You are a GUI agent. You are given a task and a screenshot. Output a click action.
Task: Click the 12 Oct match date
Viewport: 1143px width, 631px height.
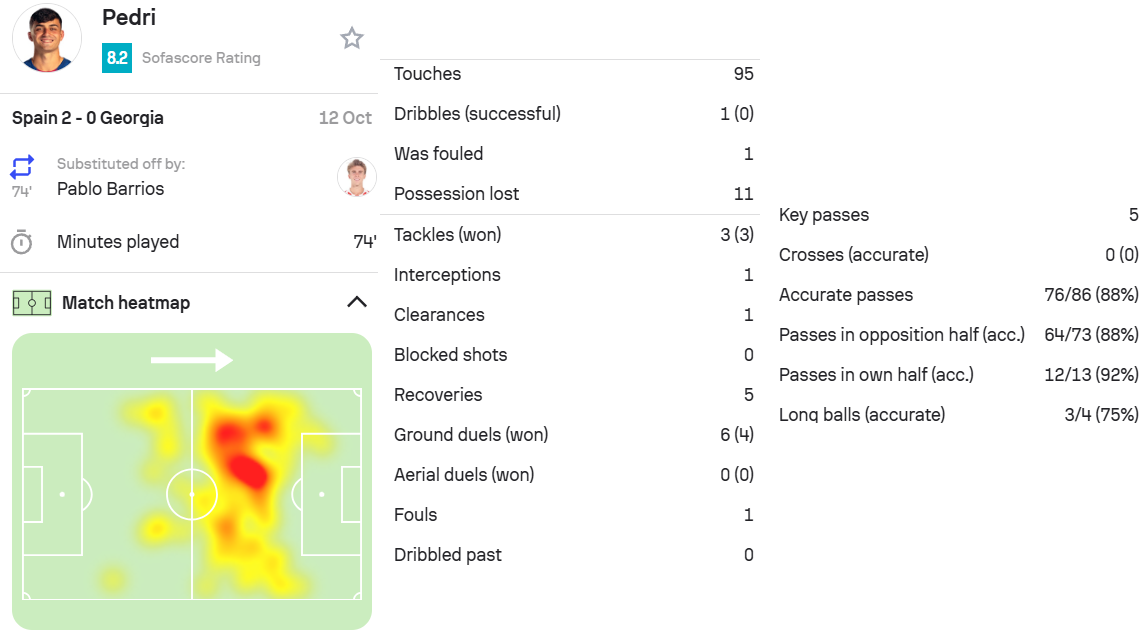point(345,118)
